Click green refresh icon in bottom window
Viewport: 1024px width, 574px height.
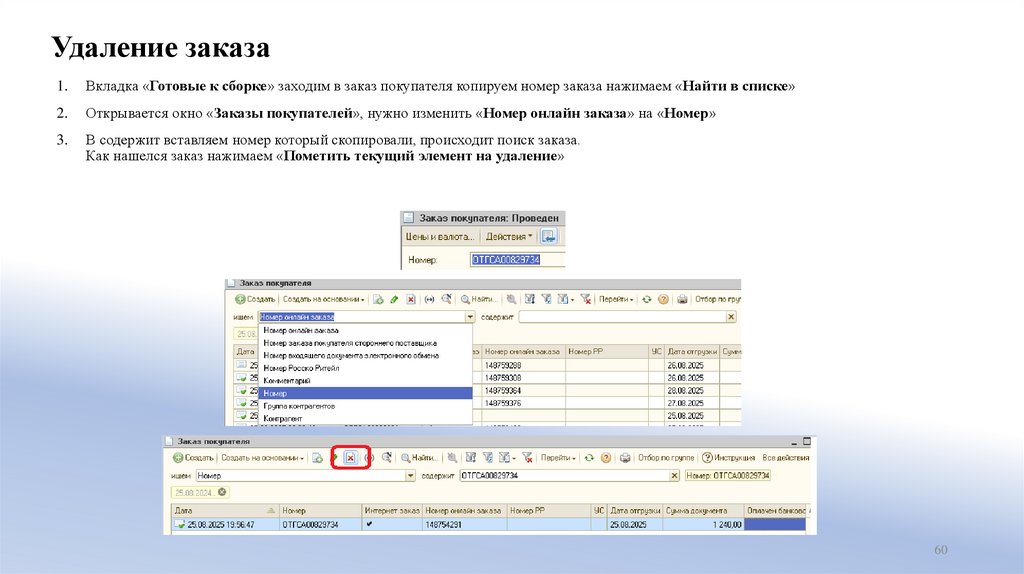pyautogui.click(x=588, y=458)
